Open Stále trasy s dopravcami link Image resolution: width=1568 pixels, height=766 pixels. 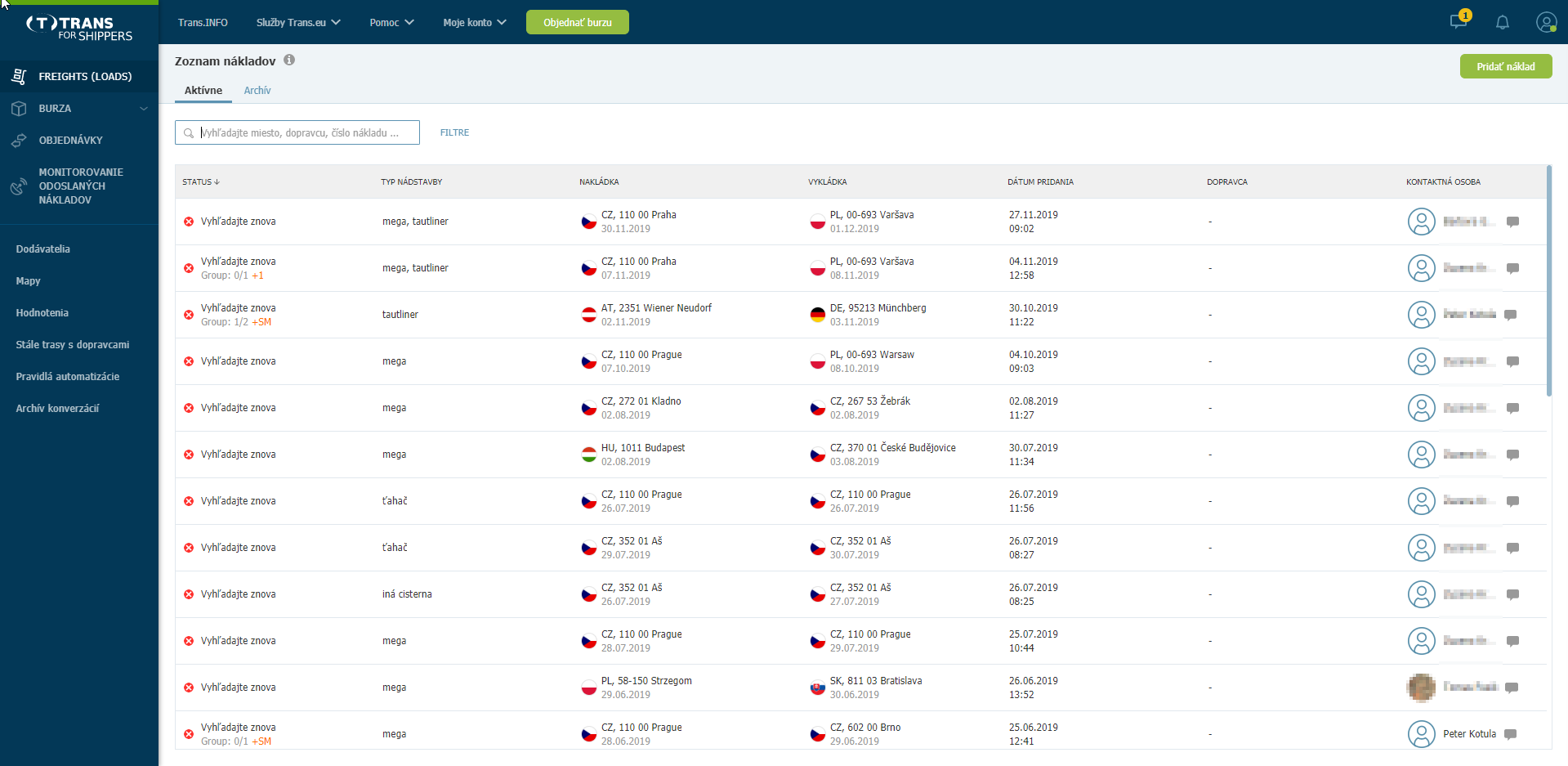click(73, 345)
